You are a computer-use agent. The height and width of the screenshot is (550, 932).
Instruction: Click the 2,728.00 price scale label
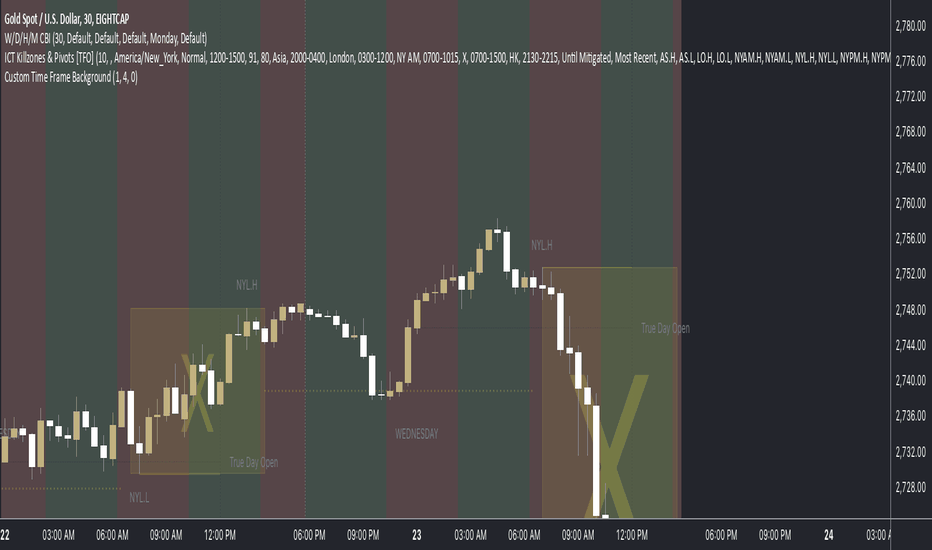(910, 487)
